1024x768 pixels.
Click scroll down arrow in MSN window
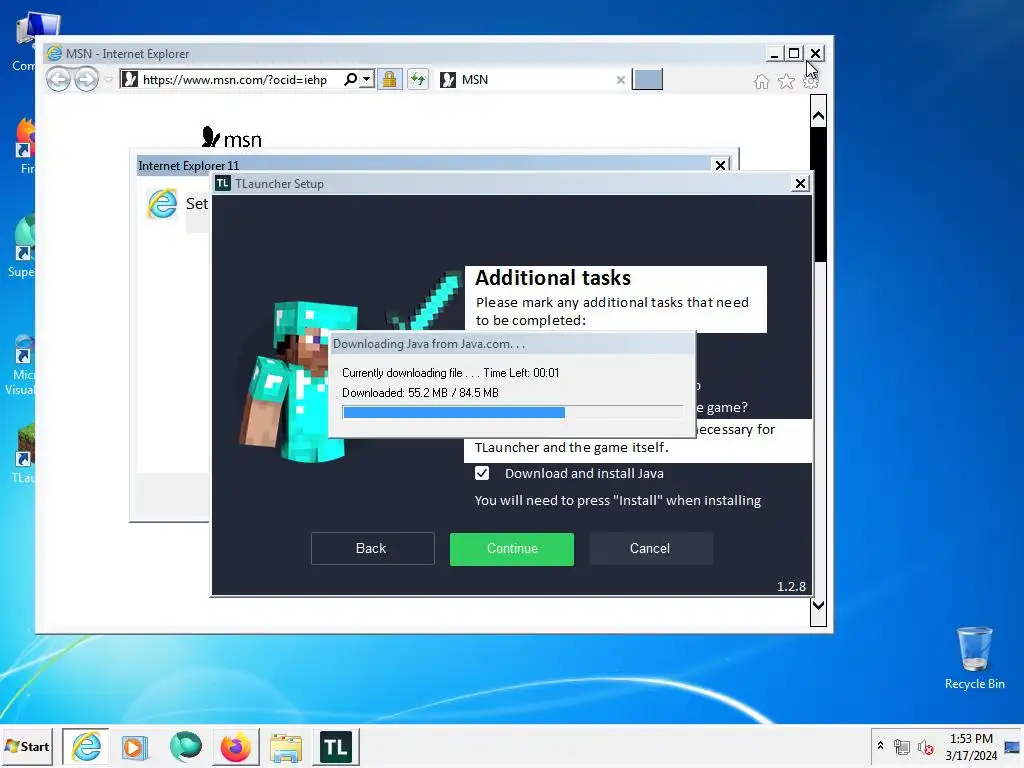(x=818, y=605)
